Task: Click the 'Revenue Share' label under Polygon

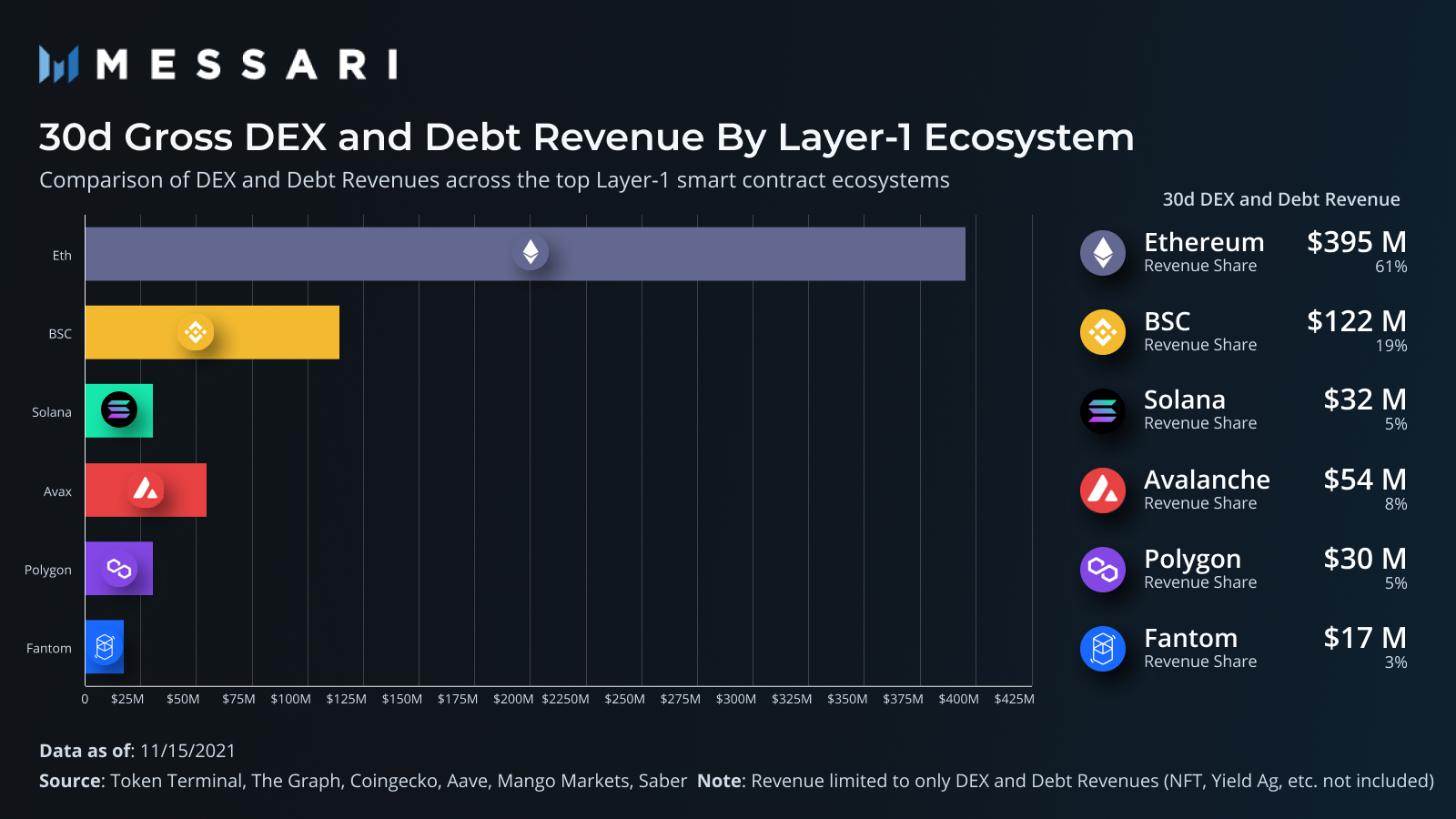Action: (x=1200, y=582)
